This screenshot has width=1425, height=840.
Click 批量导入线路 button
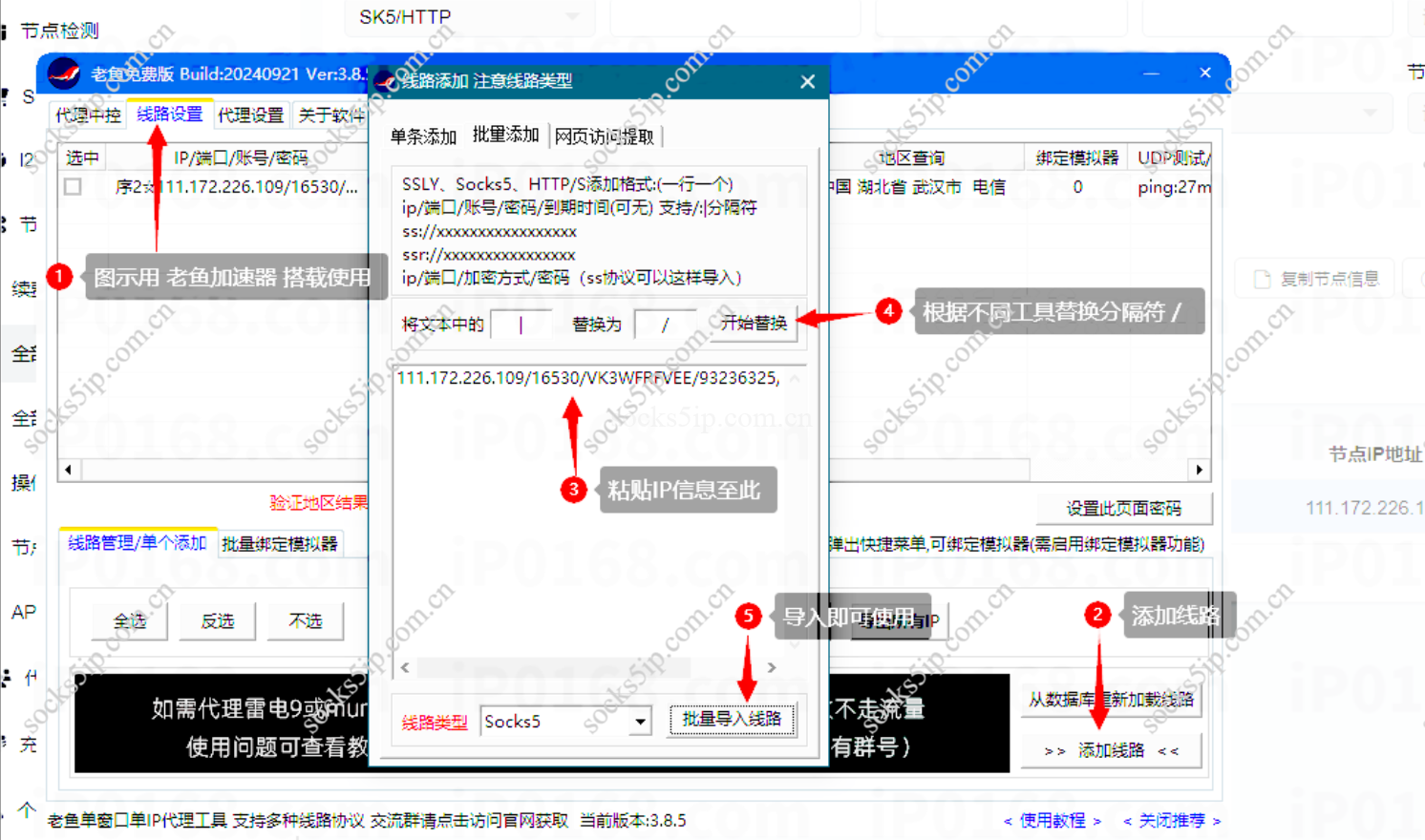pos(732,719)
